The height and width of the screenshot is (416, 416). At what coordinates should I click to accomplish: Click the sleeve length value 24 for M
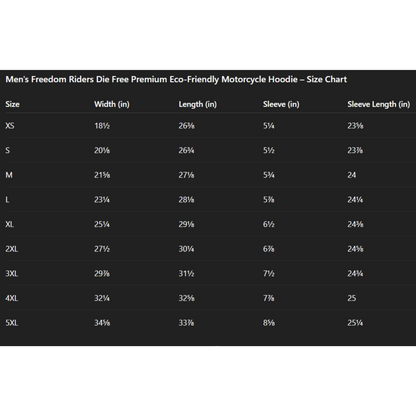coord(352,175)
